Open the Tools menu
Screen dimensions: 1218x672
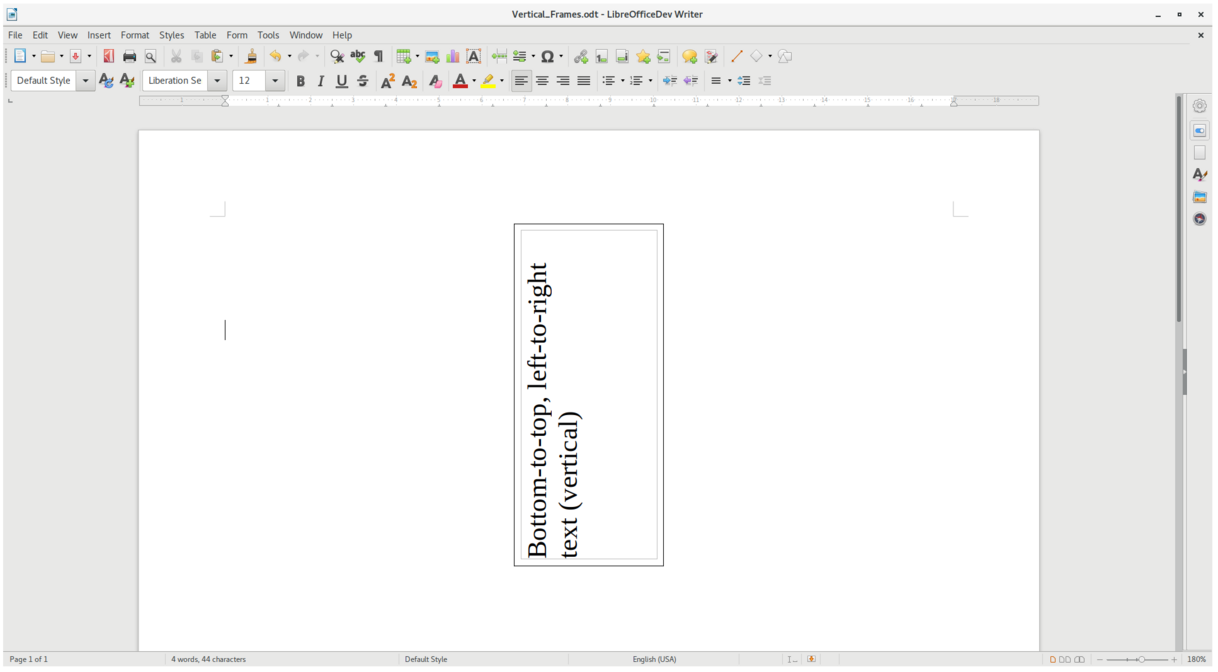(x=268, y=34)
